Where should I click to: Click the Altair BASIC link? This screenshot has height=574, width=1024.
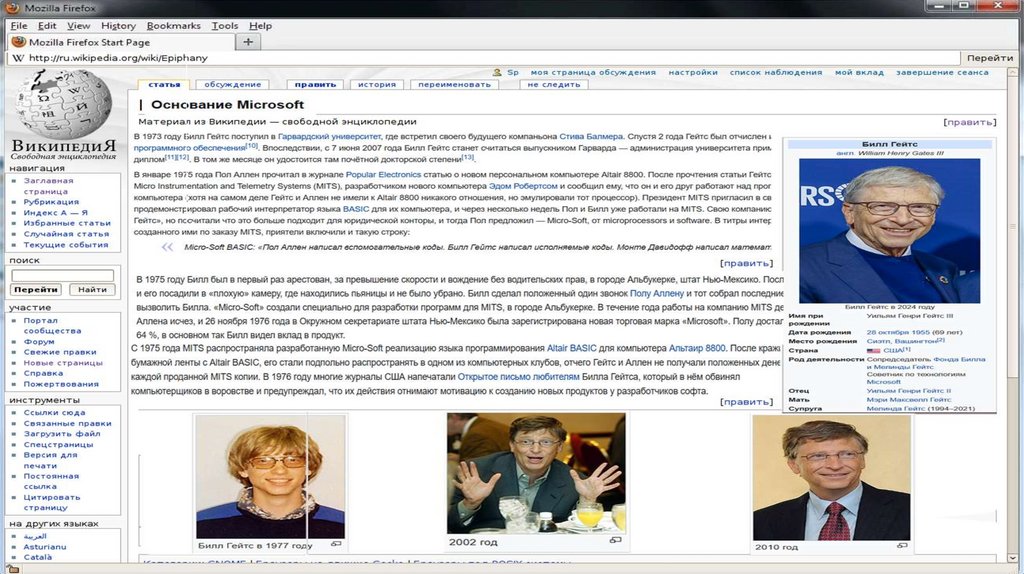point(571,348)
